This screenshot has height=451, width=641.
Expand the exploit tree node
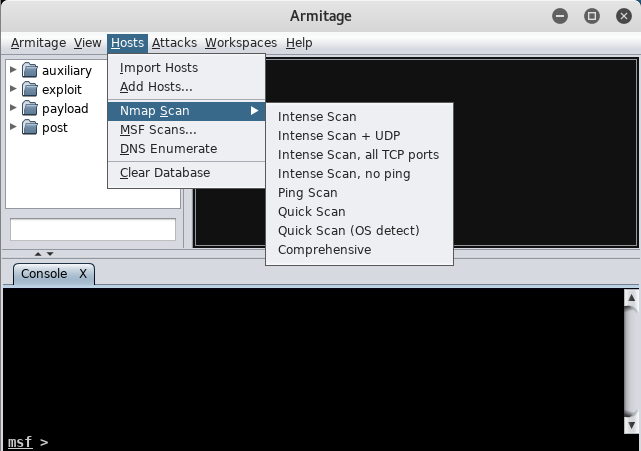point(13,88)
